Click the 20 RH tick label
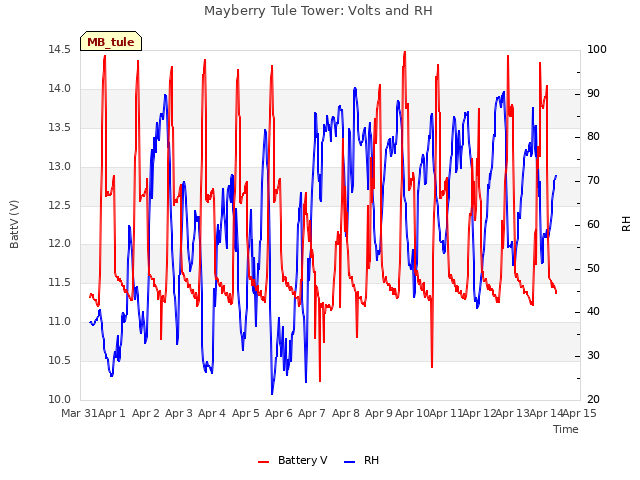 (x=593, y=400)
